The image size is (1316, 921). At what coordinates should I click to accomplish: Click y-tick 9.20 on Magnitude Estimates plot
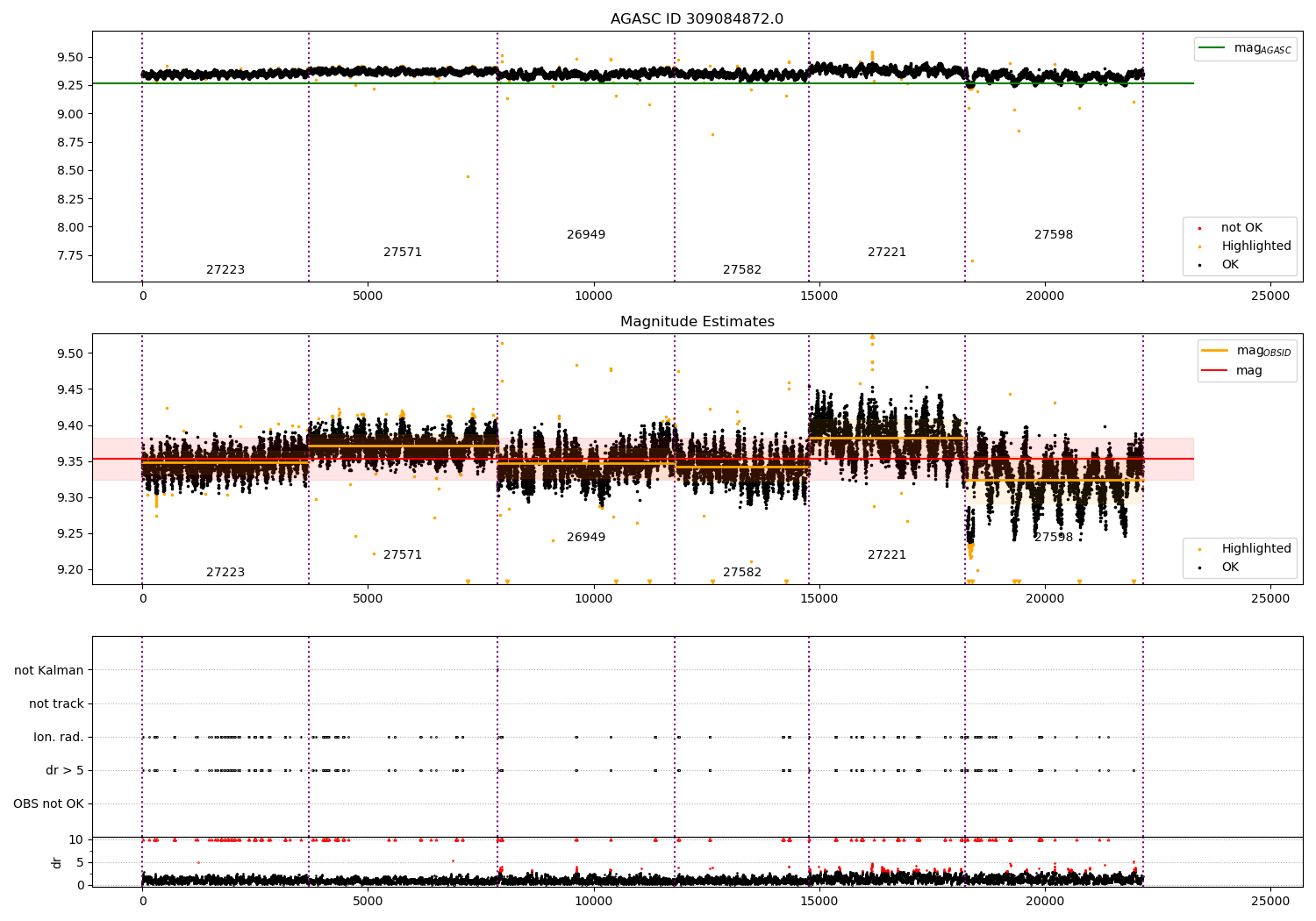pos(69,570)
